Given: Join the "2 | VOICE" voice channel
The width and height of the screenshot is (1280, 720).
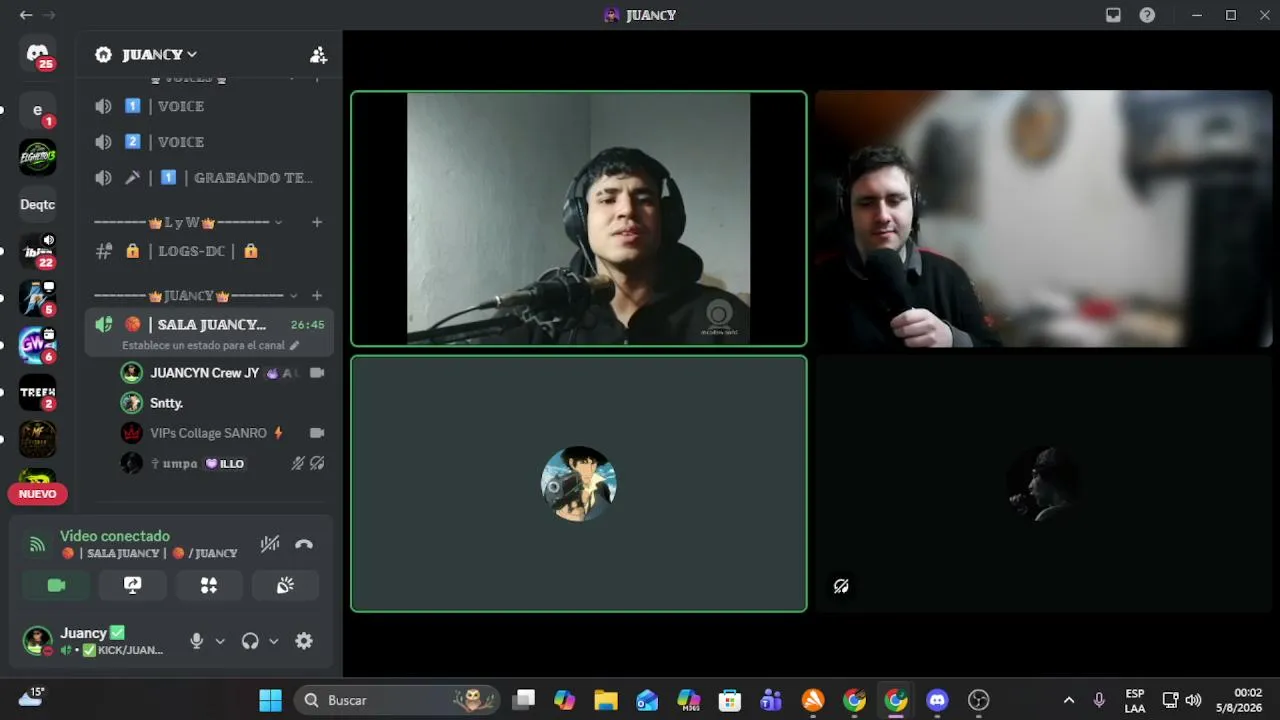Looking at the screenshot, I should 209,142.
